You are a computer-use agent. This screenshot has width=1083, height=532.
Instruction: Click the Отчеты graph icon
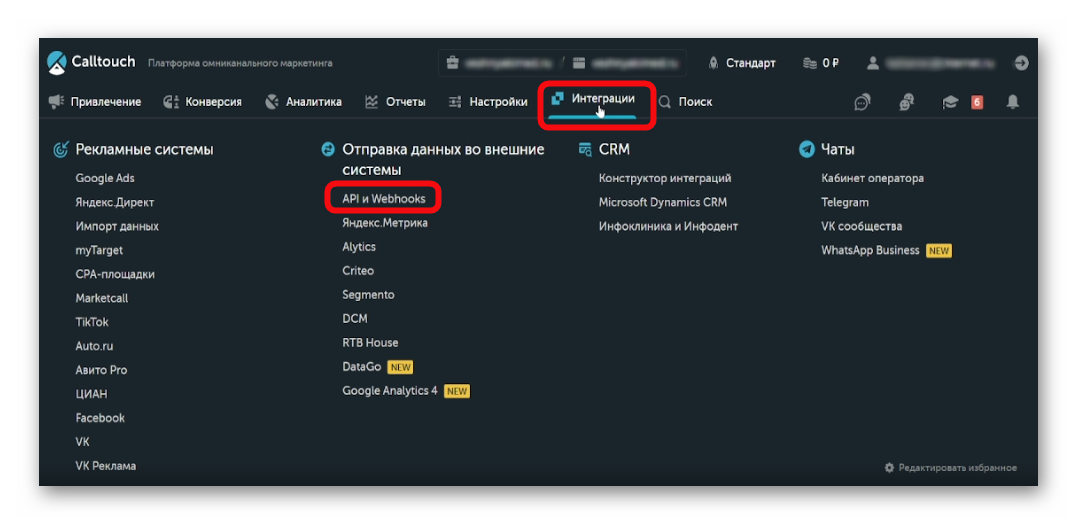pyautogui.click(x=372, y=102)
